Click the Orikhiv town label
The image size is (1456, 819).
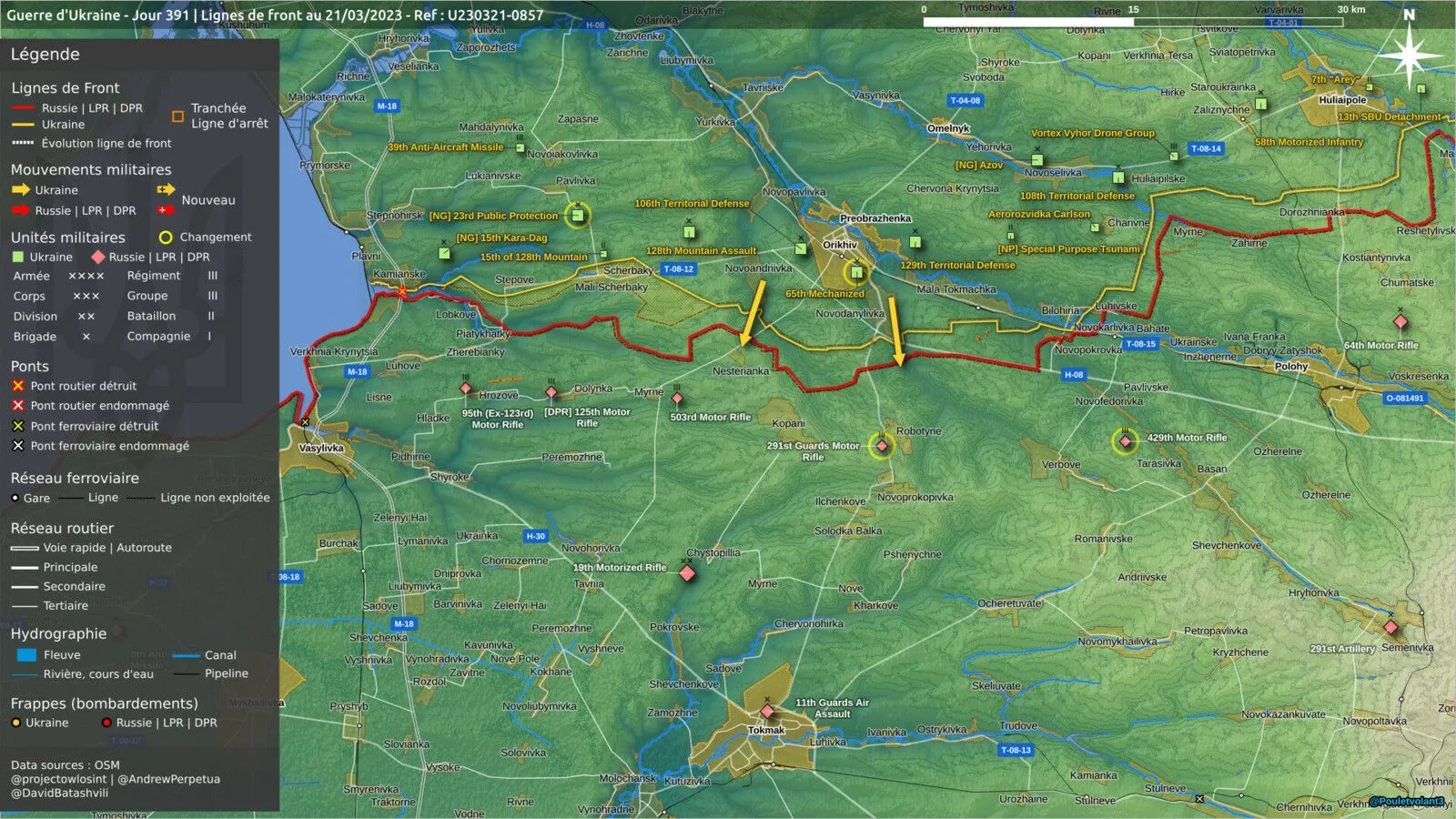pyautogui.click(x=840, y=245)
